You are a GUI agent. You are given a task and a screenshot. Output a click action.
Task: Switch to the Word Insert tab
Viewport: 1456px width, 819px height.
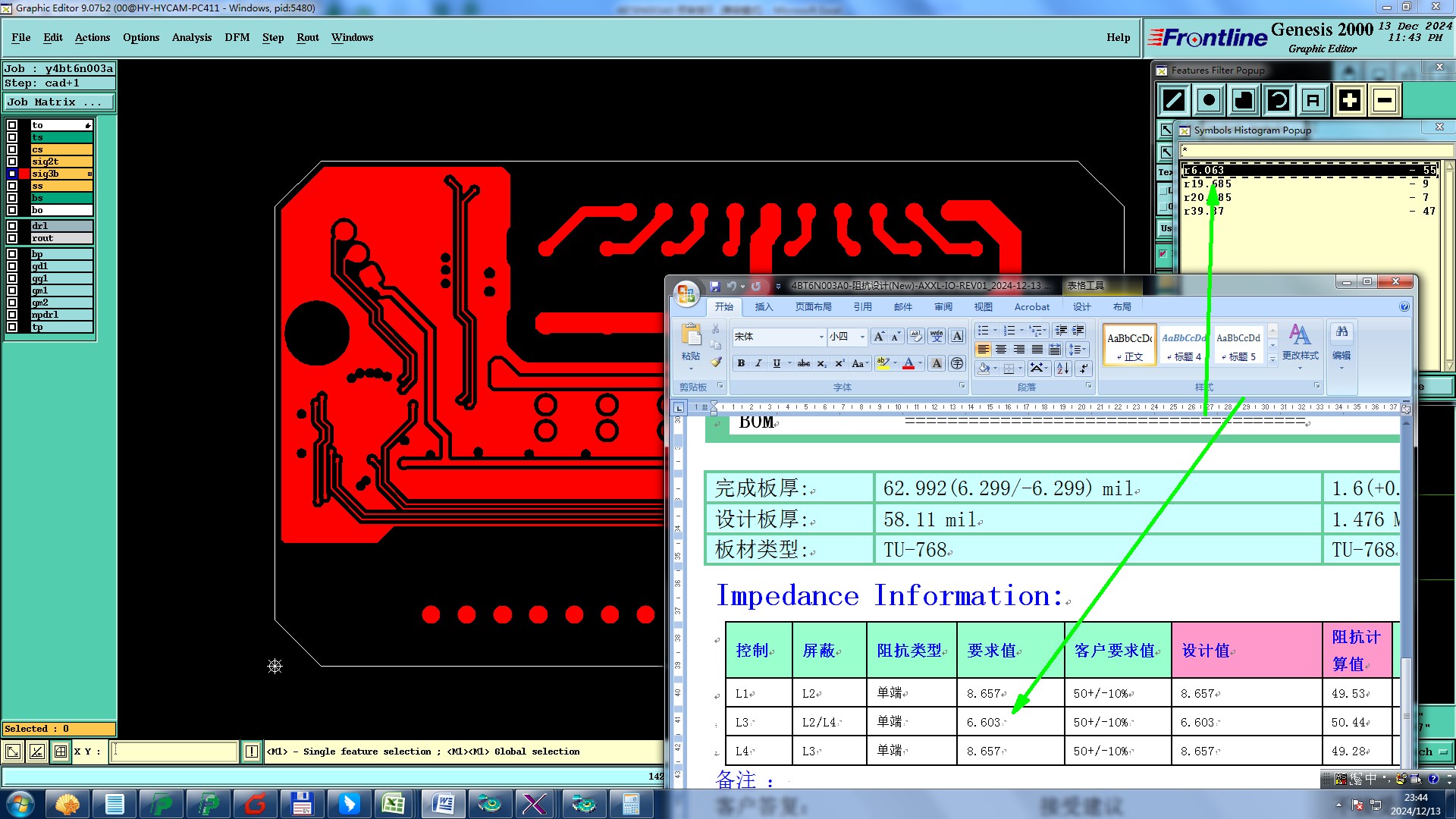[x=764, y=306]
